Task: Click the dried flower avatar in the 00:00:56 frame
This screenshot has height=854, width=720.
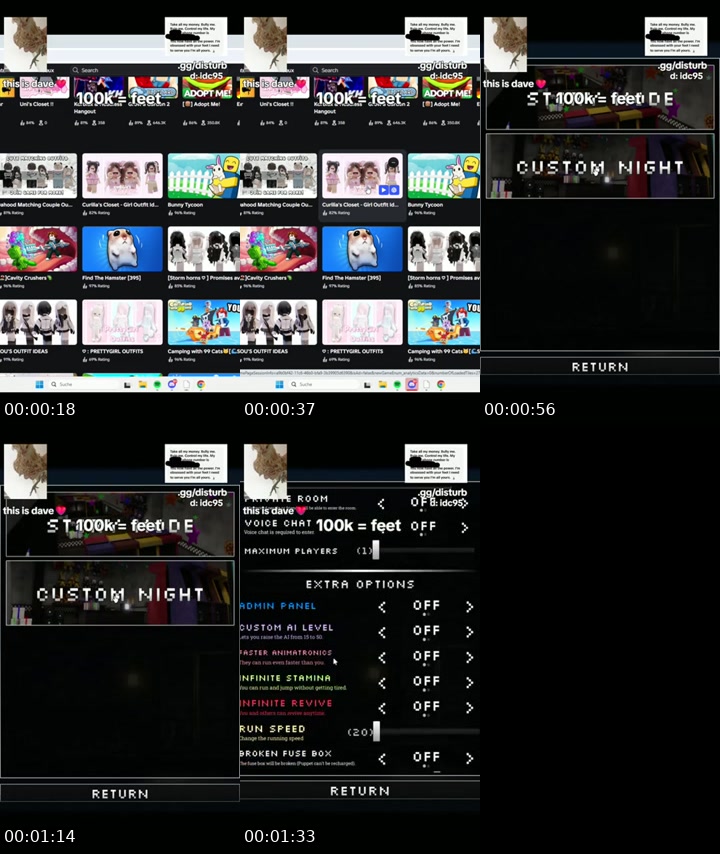Action: 505,44
